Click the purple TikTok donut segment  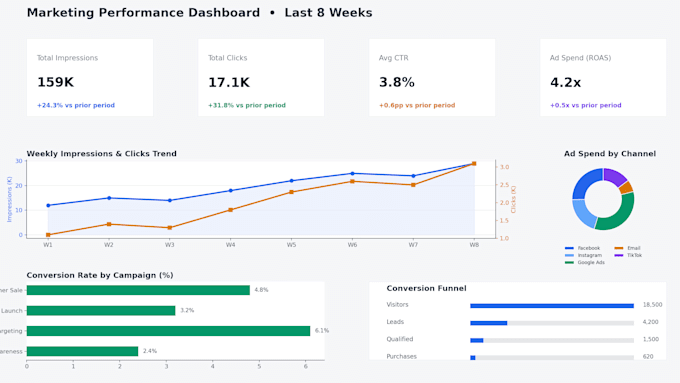(613, 176)
